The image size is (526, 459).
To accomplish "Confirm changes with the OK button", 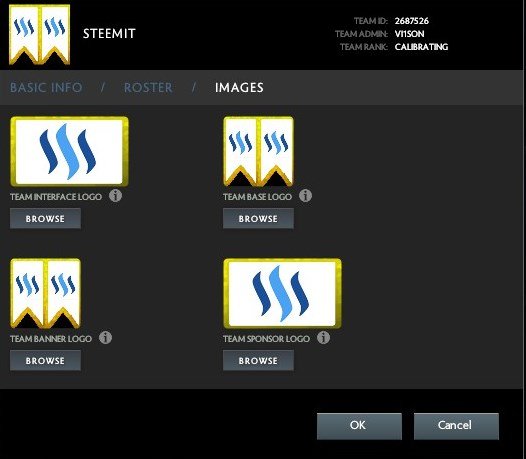I will tap(359, 426).
